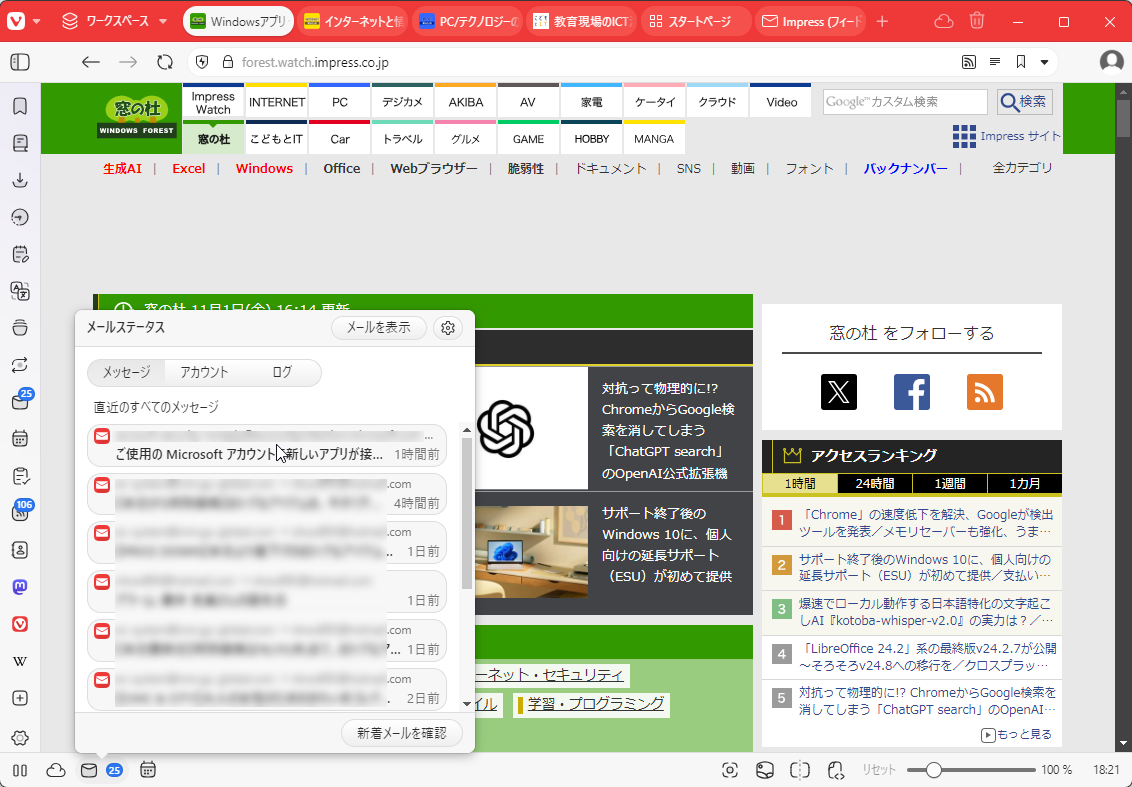Click the 新着メールを確認 button
The height and width of the screenshot is (787, 1132).
coord(401,733)
